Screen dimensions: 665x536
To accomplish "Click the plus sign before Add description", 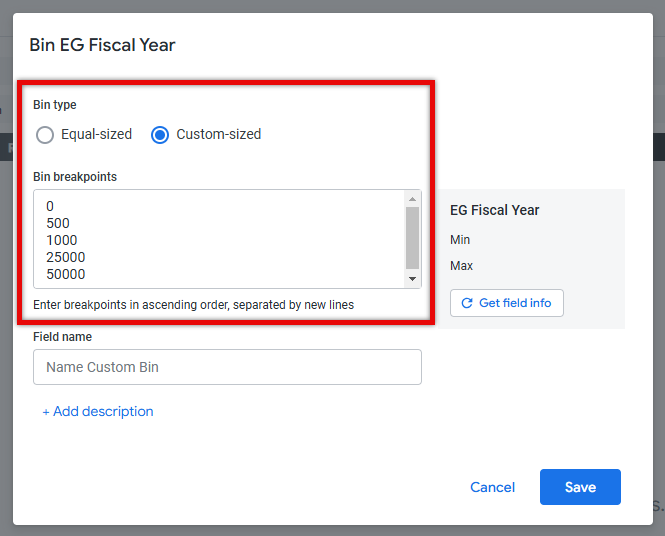I will tap(46, 412).
